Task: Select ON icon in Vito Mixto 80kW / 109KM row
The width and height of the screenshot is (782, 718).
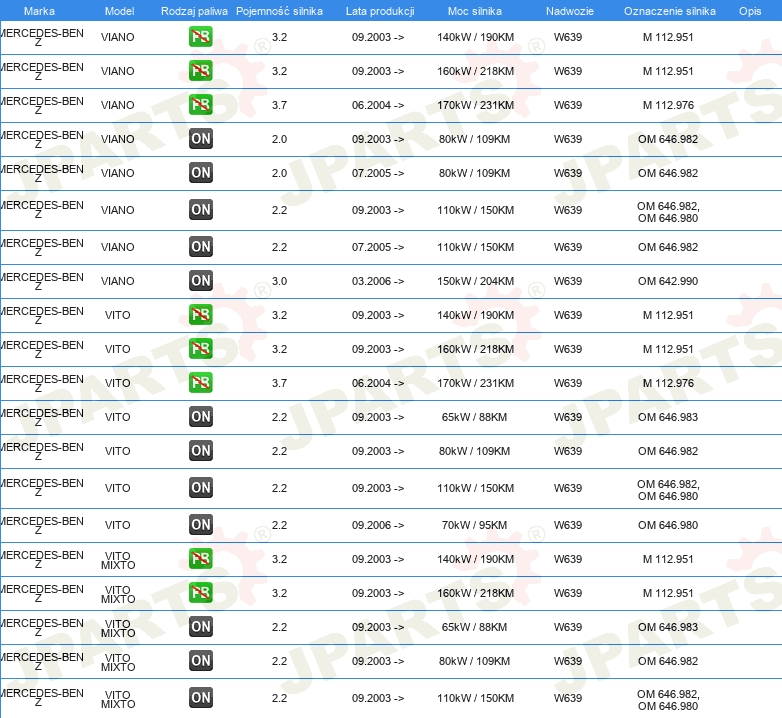Action: click(200, 661)
